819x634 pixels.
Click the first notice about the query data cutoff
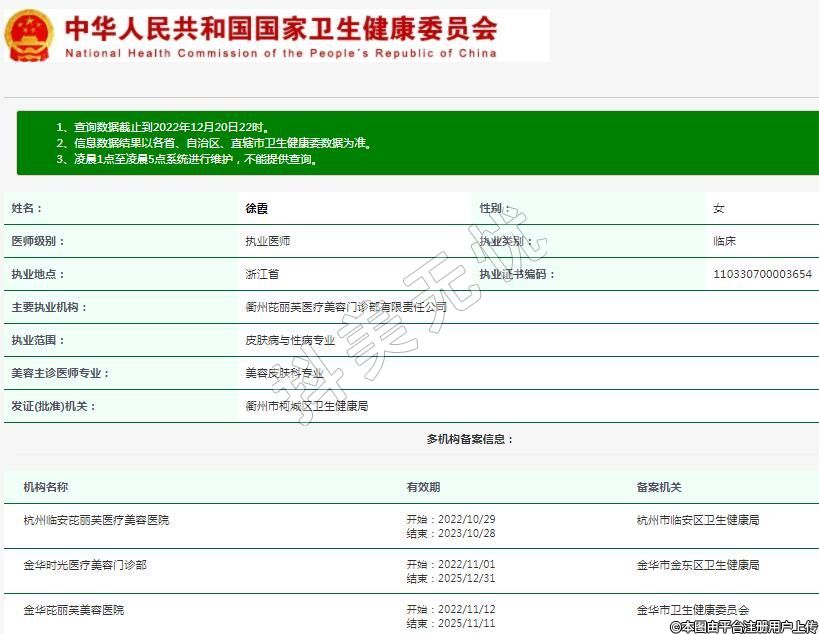(163, 128)
